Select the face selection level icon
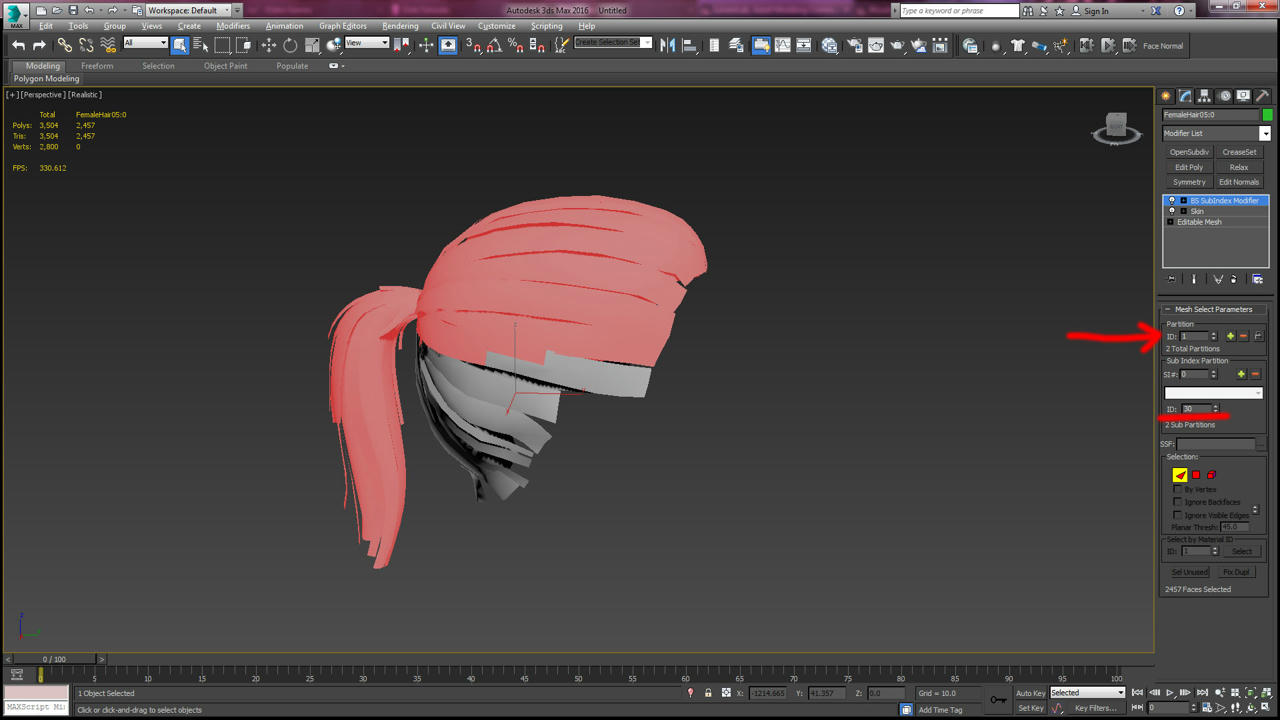This screenshot has height=720, width=1280. click(1180, 475)
